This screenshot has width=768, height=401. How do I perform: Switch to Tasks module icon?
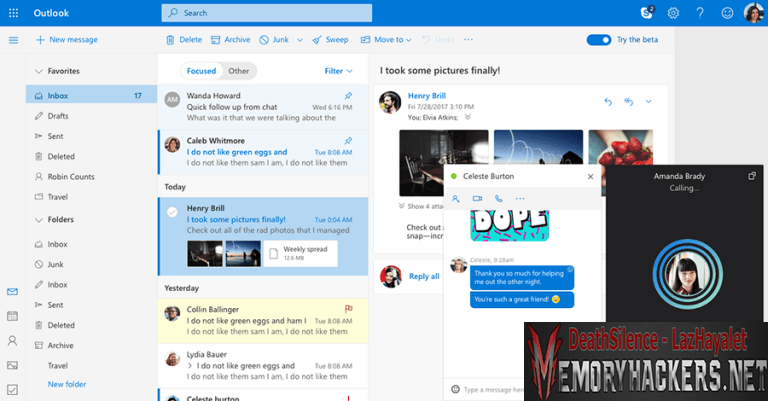click(13, 390)
